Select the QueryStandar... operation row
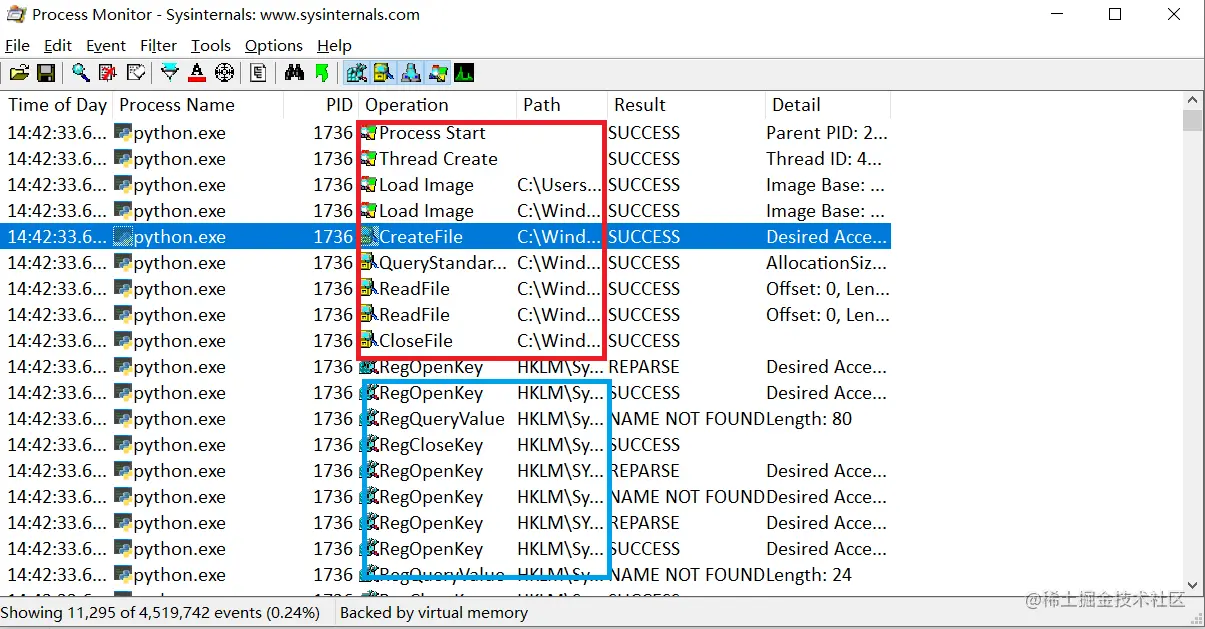 (446, 263)
